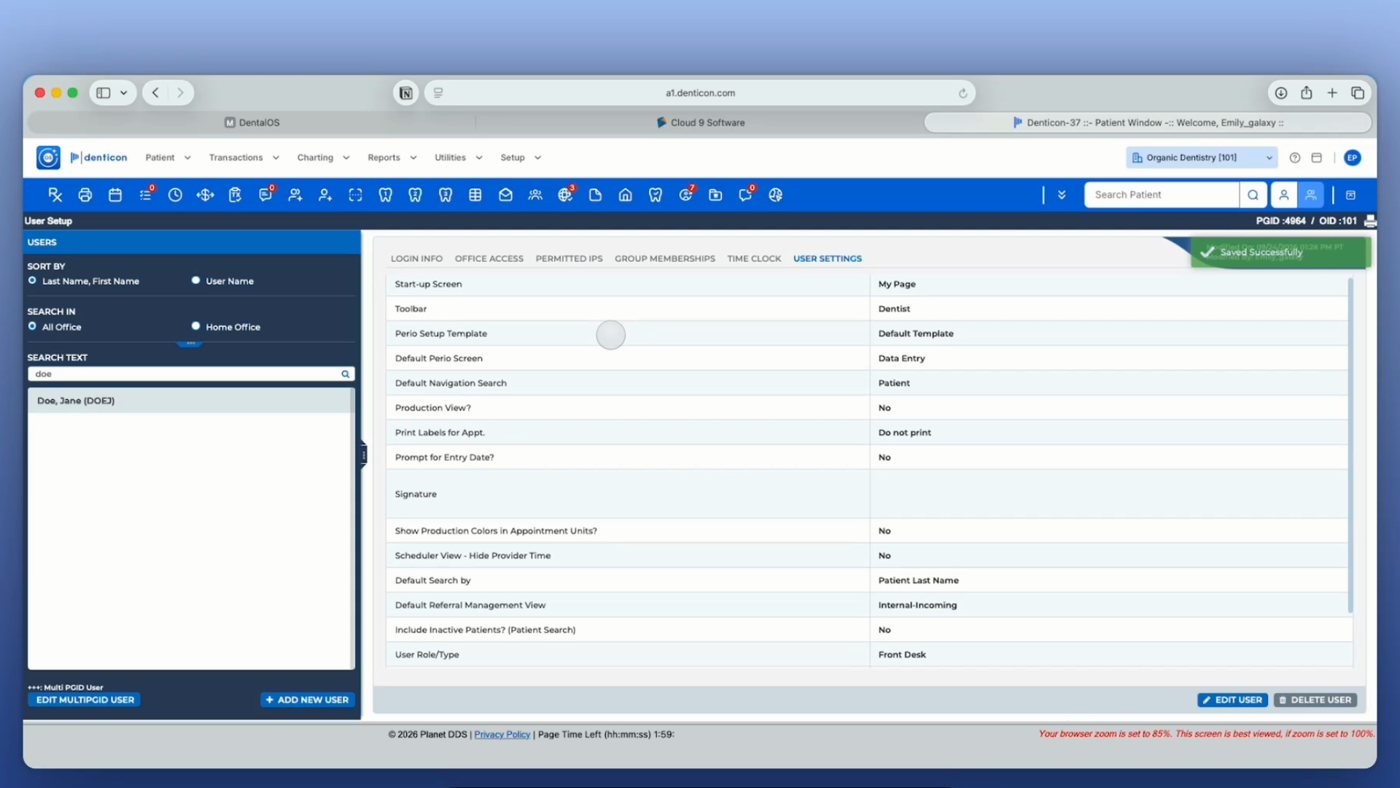
Task: Open the Office Access tab
Action: (489, 259)
